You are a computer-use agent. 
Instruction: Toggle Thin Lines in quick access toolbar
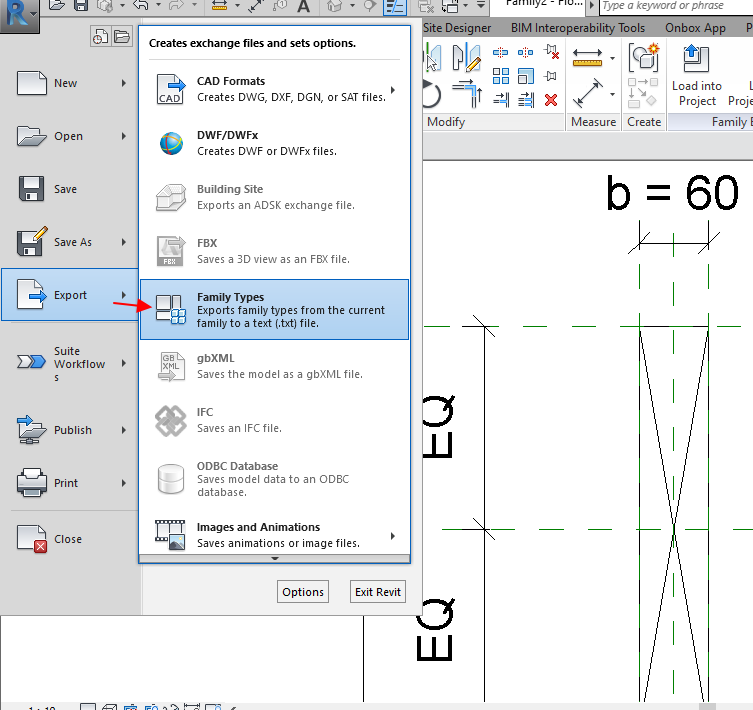click(395, 7)
